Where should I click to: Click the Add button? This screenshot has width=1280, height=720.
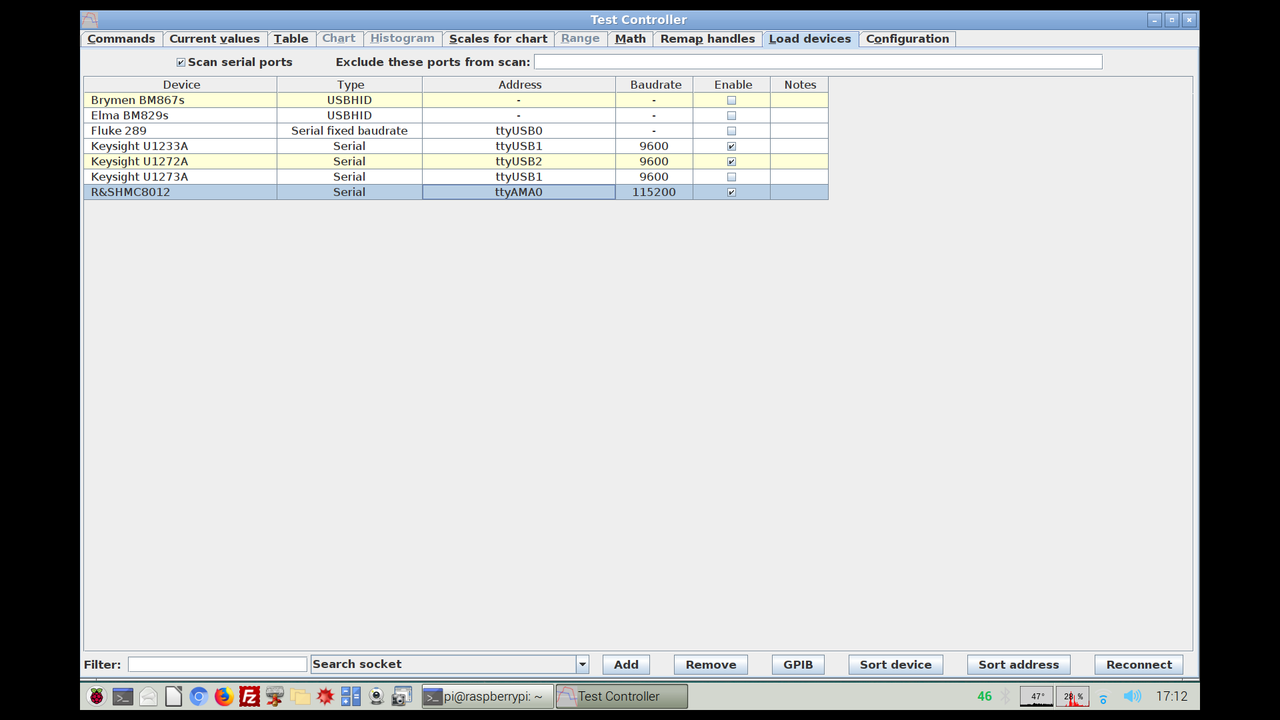[x=626, y=664]
